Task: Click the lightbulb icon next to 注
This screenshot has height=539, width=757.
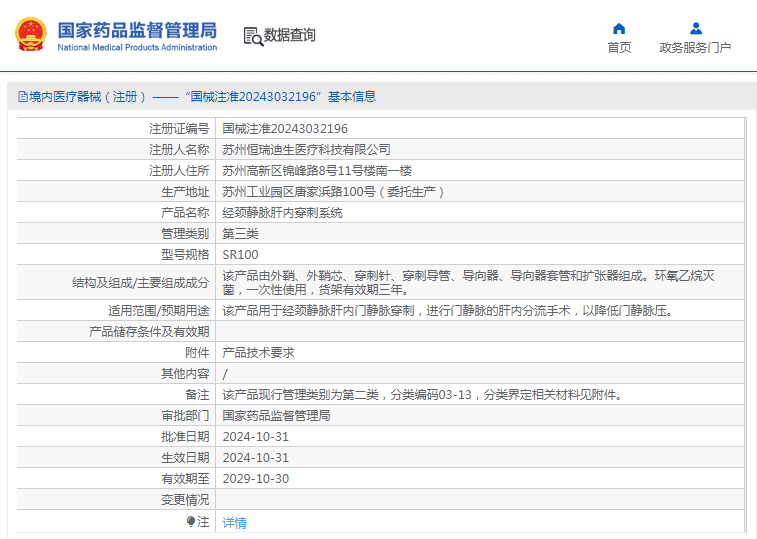Action: point(191,522)
